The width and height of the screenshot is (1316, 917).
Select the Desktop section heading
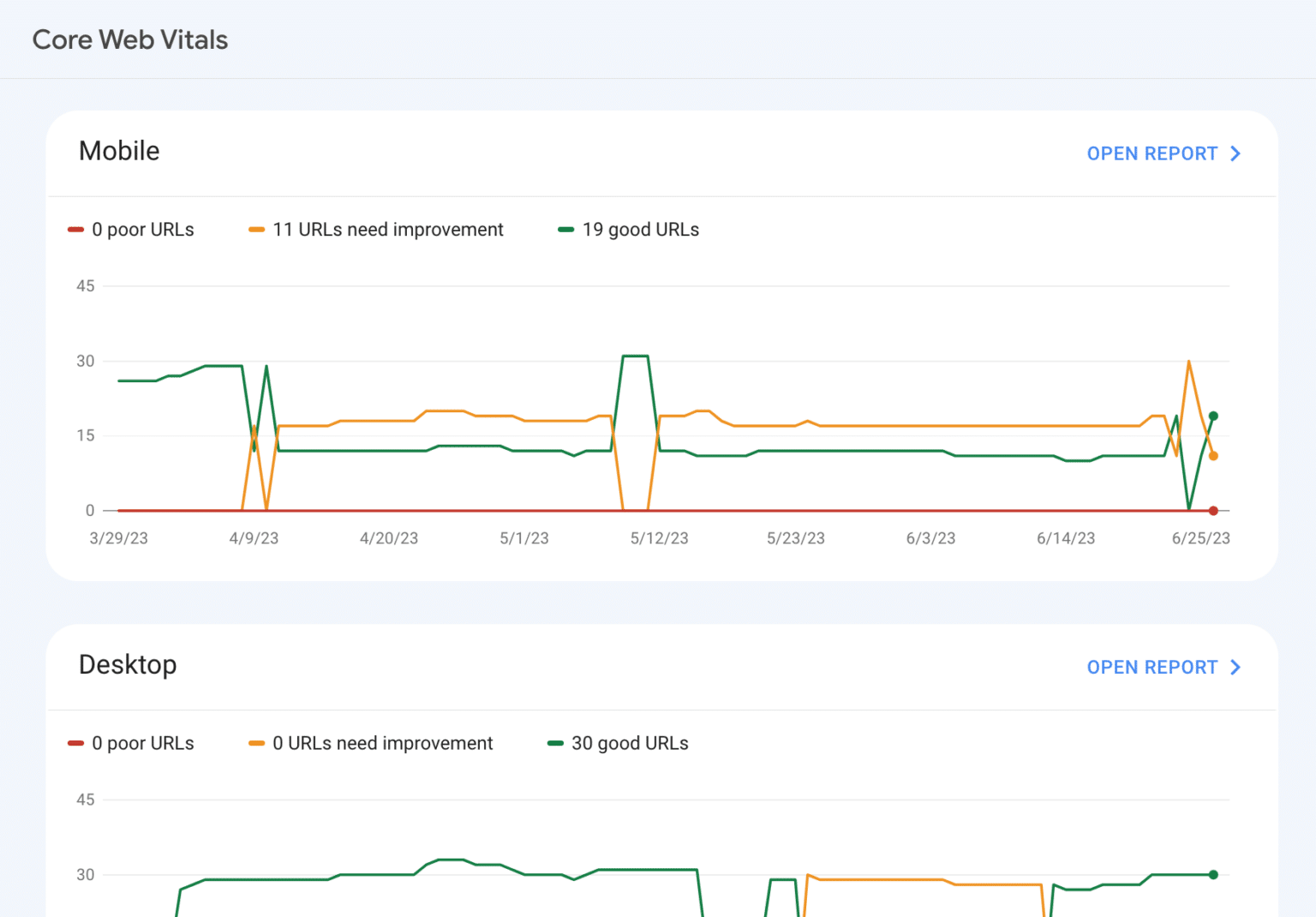(x=128, y=665)
